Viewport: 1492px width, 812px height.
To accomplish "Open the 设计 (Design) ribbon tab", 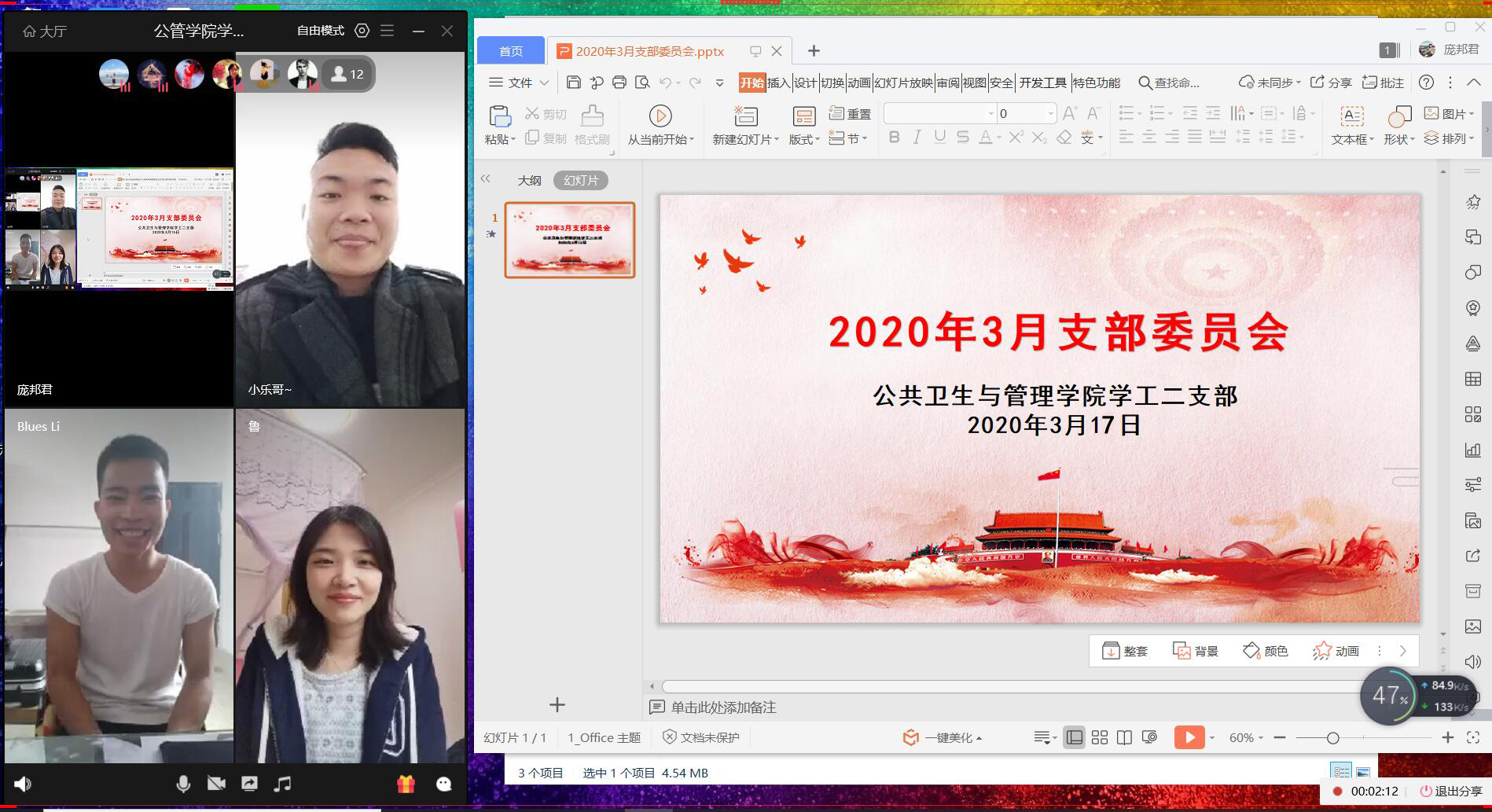I will click(x=805, y=83).
